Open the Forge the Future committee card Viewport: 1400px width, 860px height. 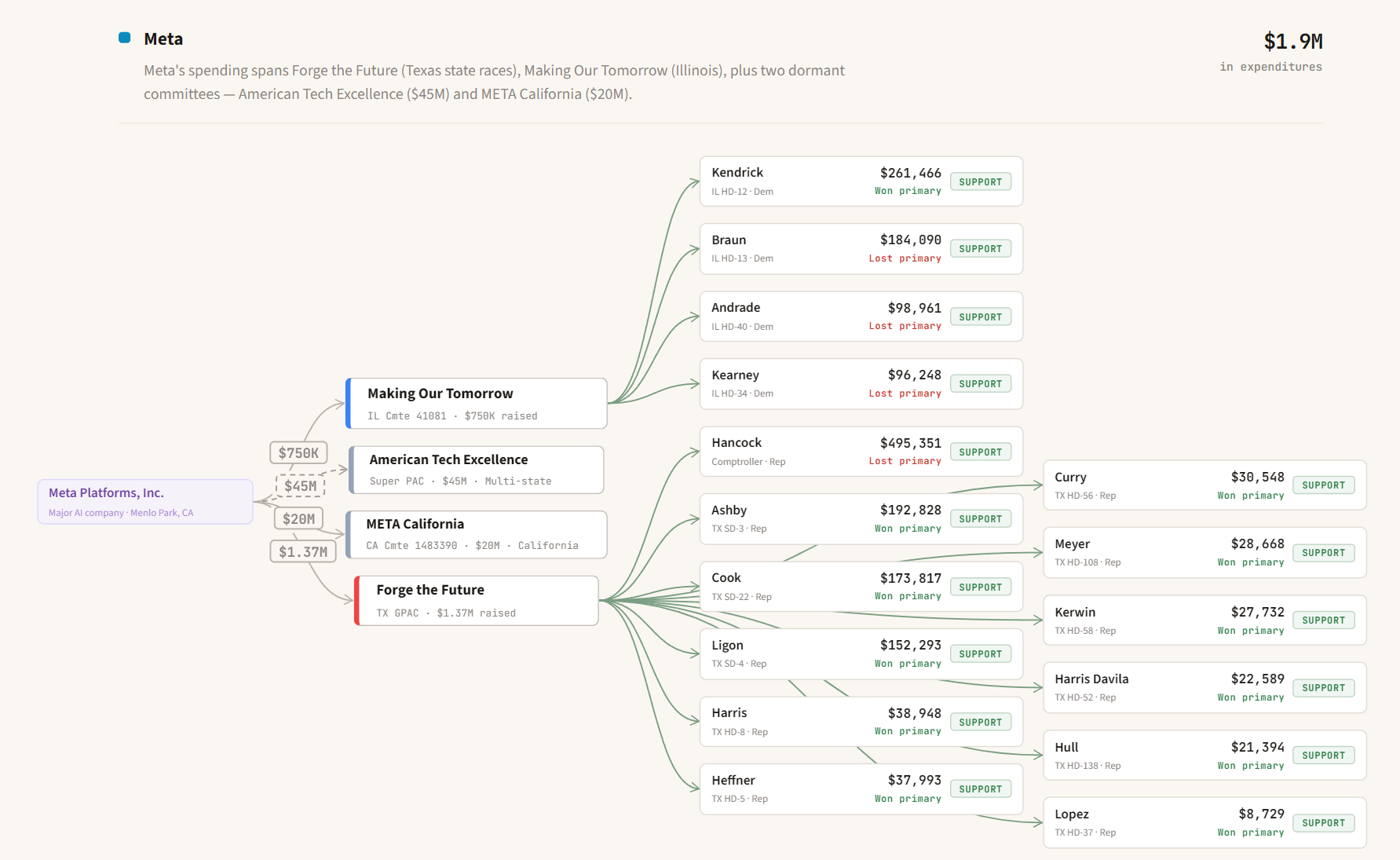477,601
